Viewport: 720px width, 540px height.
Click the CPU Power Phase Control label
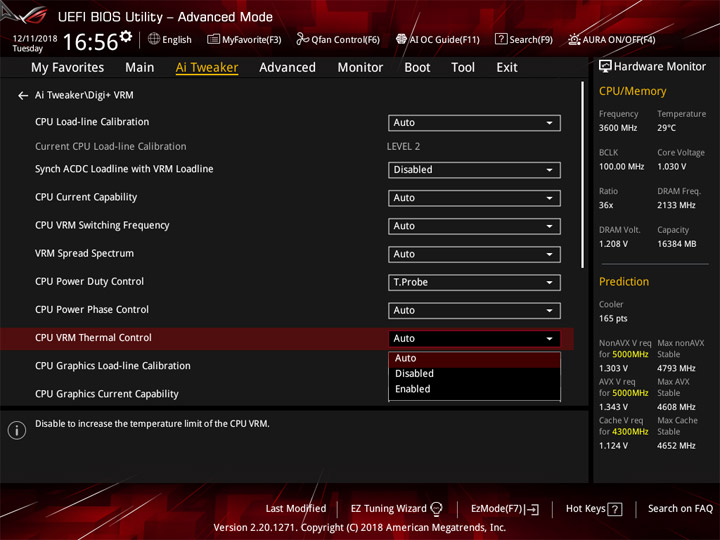click(x=92, y=310)
